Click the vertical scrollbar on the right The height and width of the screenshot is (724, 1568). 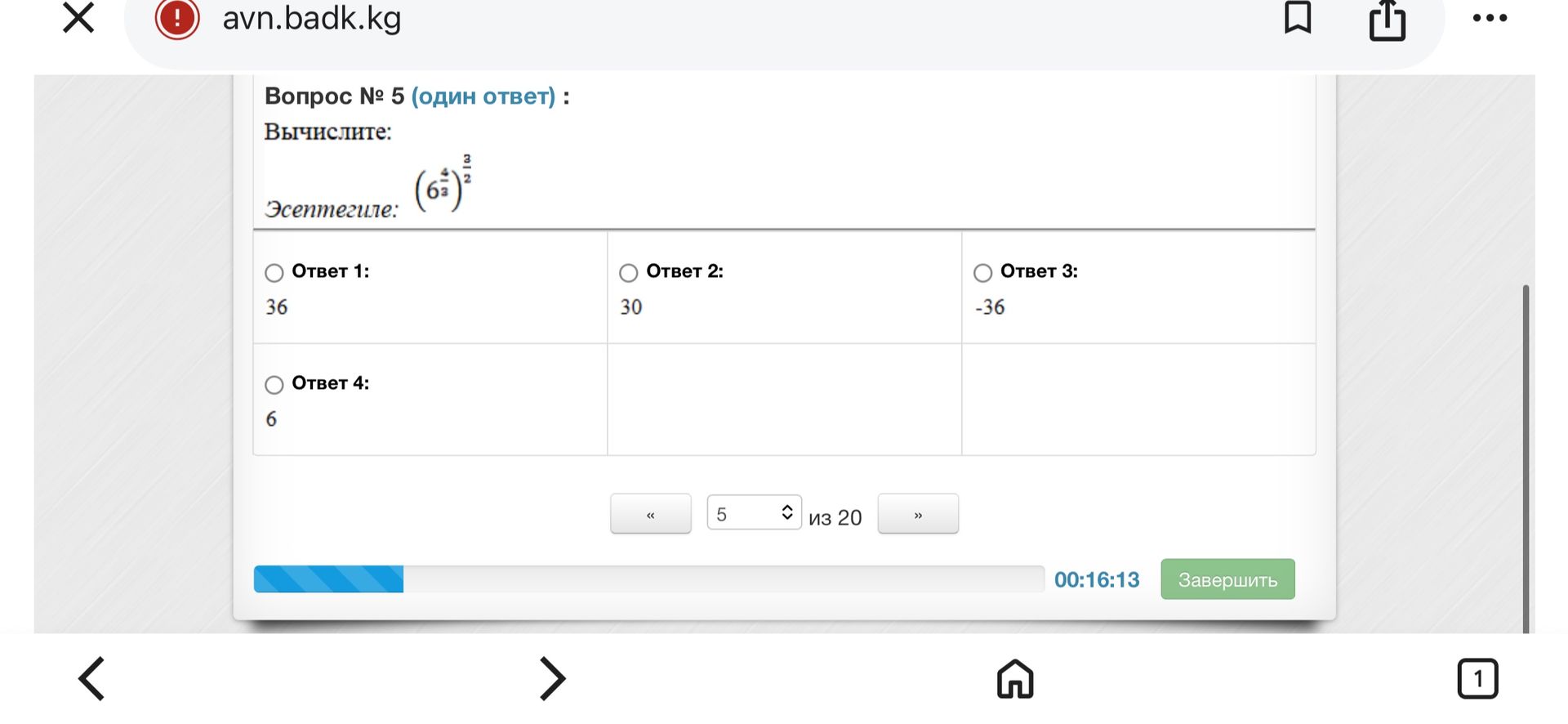[x=1526, y=459]
